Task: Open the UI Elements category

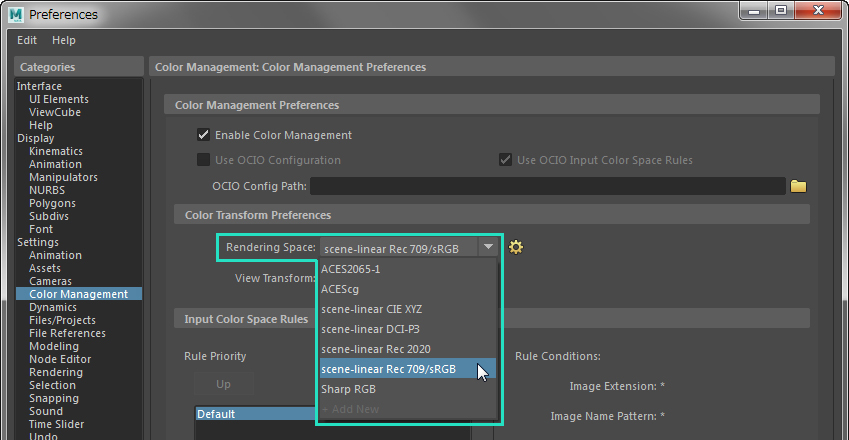Action: pyautogui.click(x=58, y=99)
